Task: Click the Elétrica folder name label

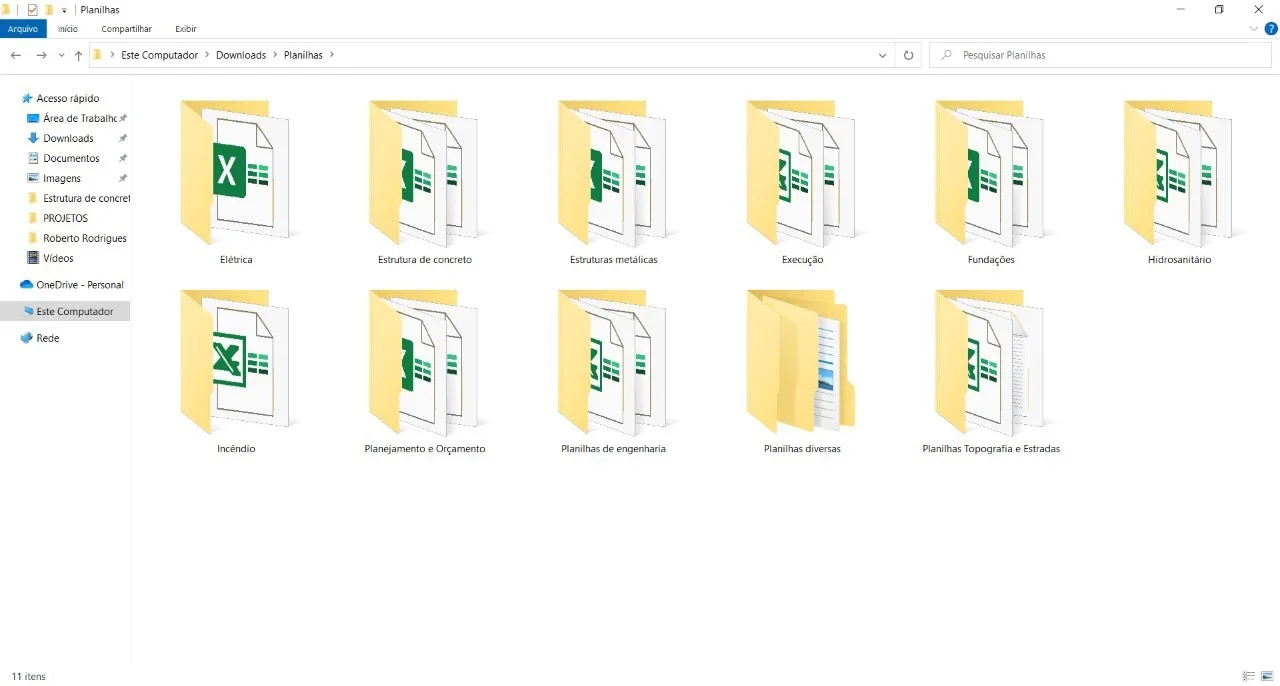Action: 236,259
